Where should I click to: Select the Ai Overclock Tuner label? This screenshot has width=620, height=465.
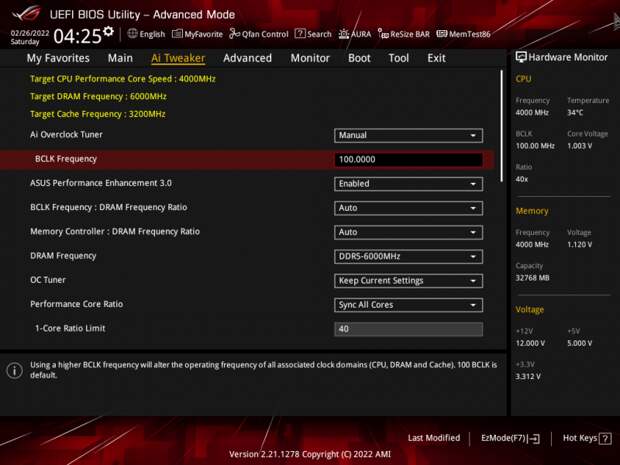[66, 134]
